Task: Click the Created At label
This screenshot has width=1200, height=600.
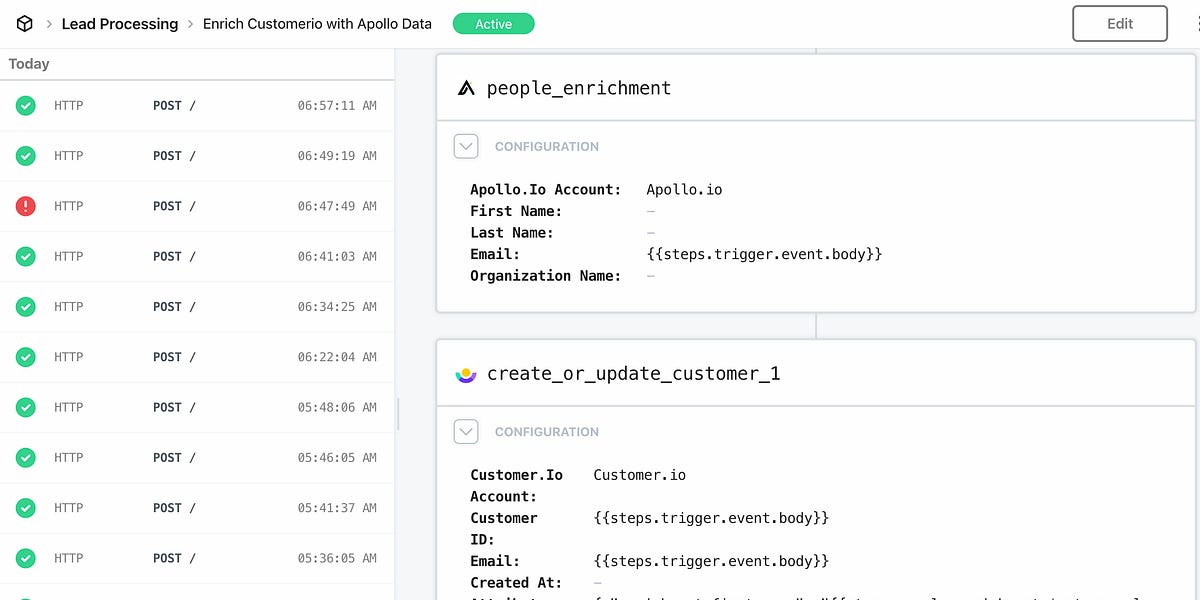Action: 516,583
